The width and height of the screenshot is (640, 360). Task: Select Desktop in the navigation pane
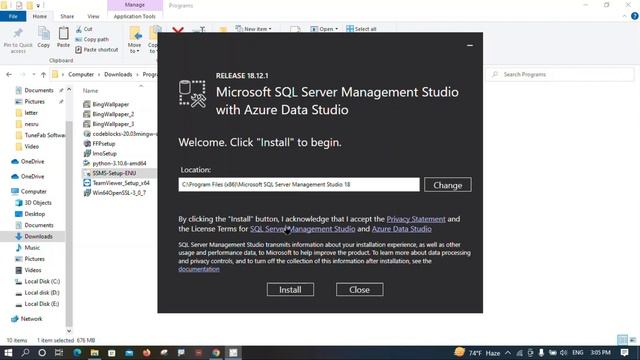(30, 214)
